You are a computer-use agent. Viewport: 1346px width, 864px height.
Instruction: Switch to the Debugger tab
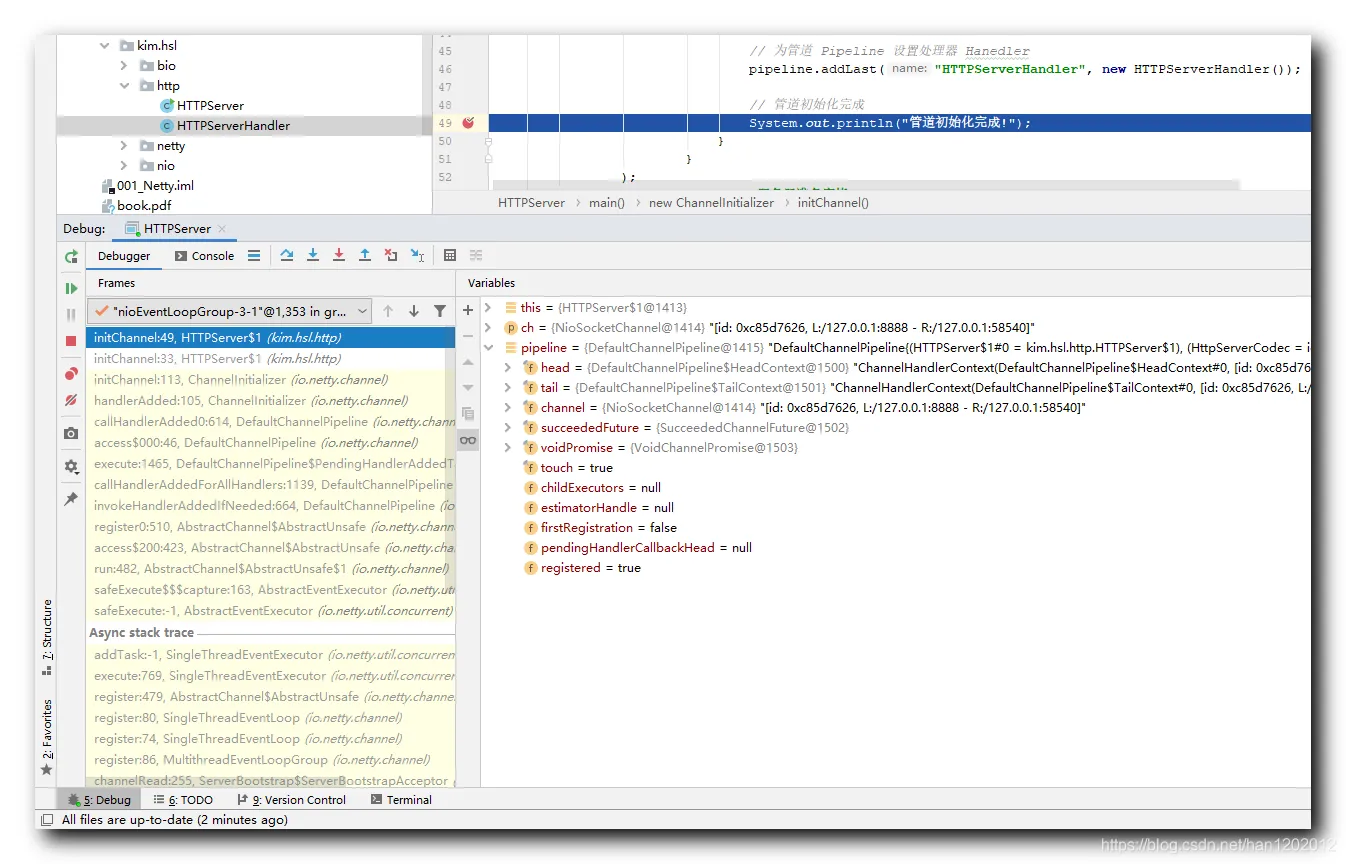pos(124,256)
